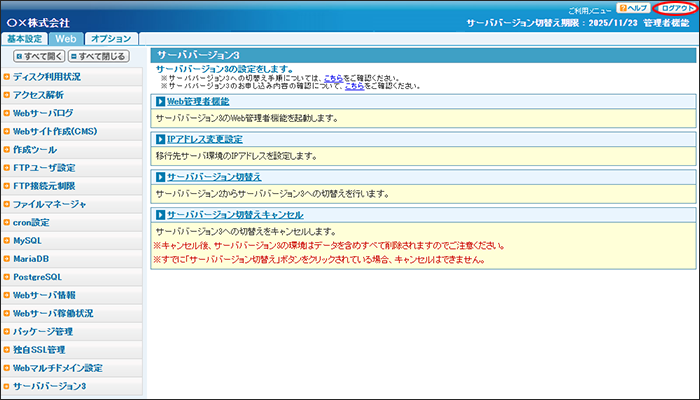This screenshot has height=400, width=700.
Task: Click the Webサーバログ sidebar icon
Action: (x=7, y=113)
